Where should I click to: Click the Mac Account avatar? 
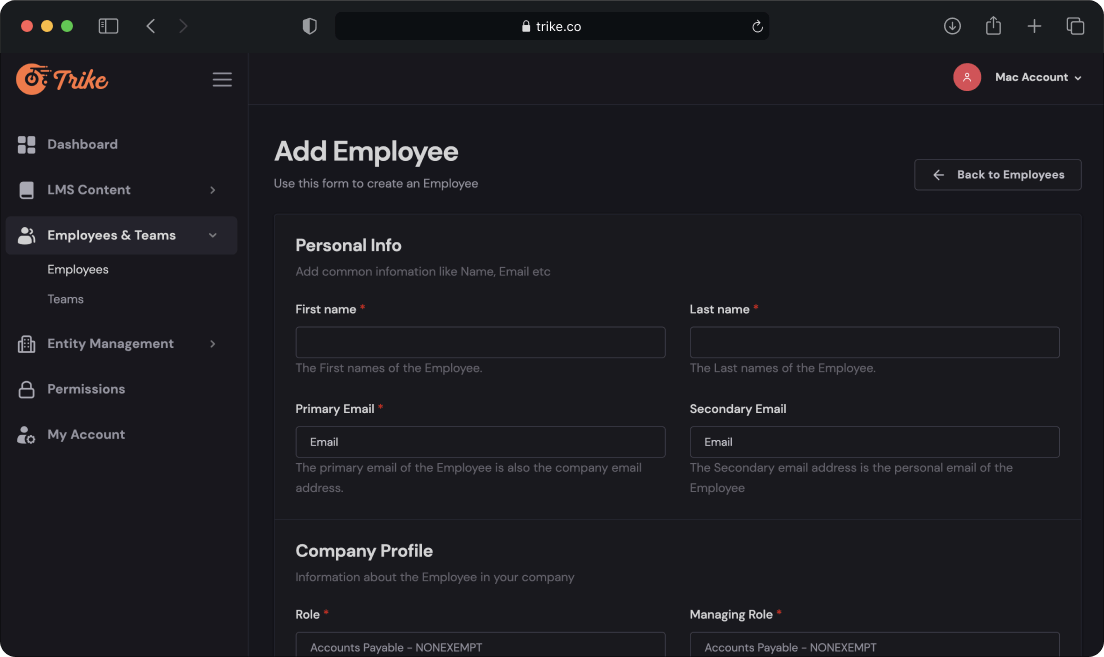tap(967, 77)
